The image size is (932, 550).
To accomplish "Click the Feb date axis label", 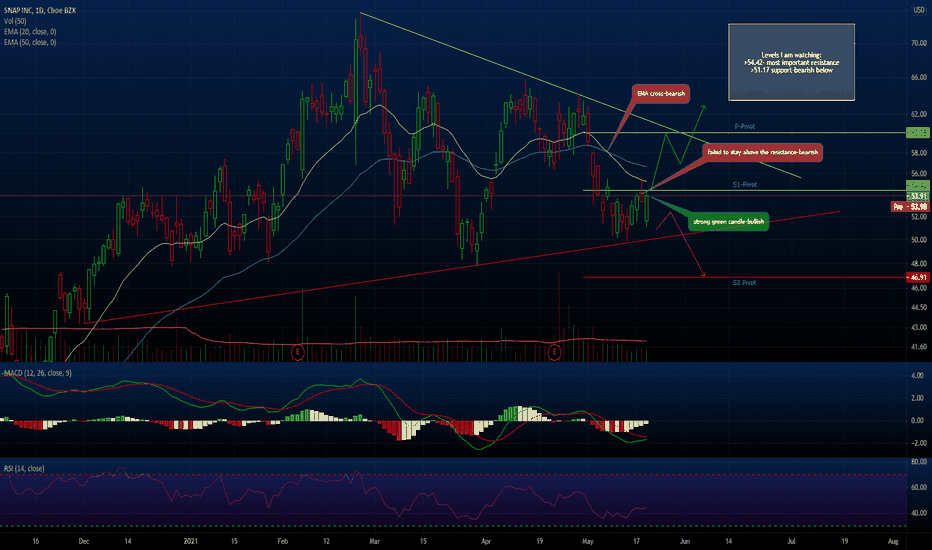I will click(x=282, y=542).
